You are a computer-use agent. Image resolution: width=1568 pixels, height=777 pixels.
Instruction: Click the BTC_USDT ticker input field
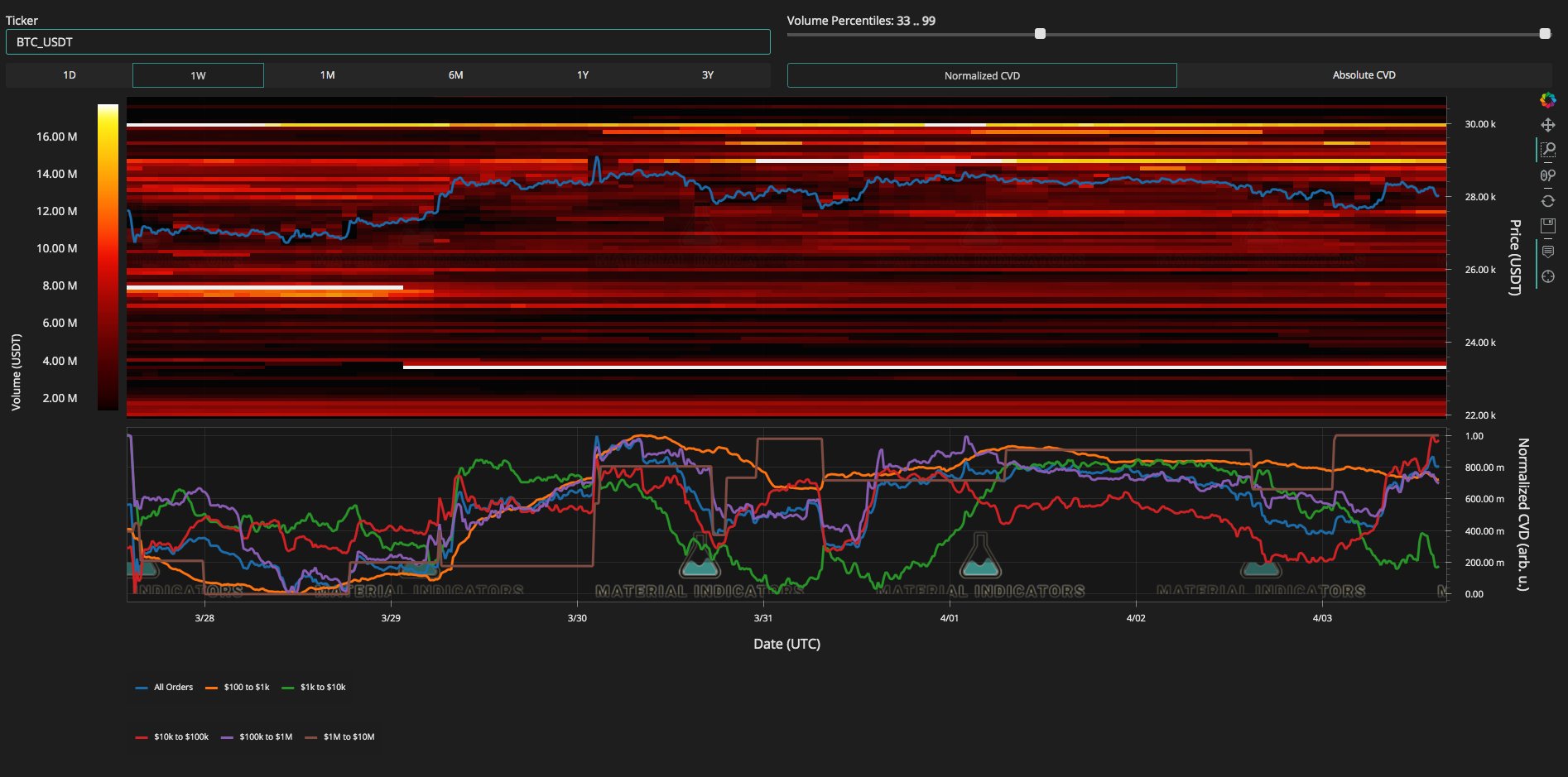[x=387, y=42]
